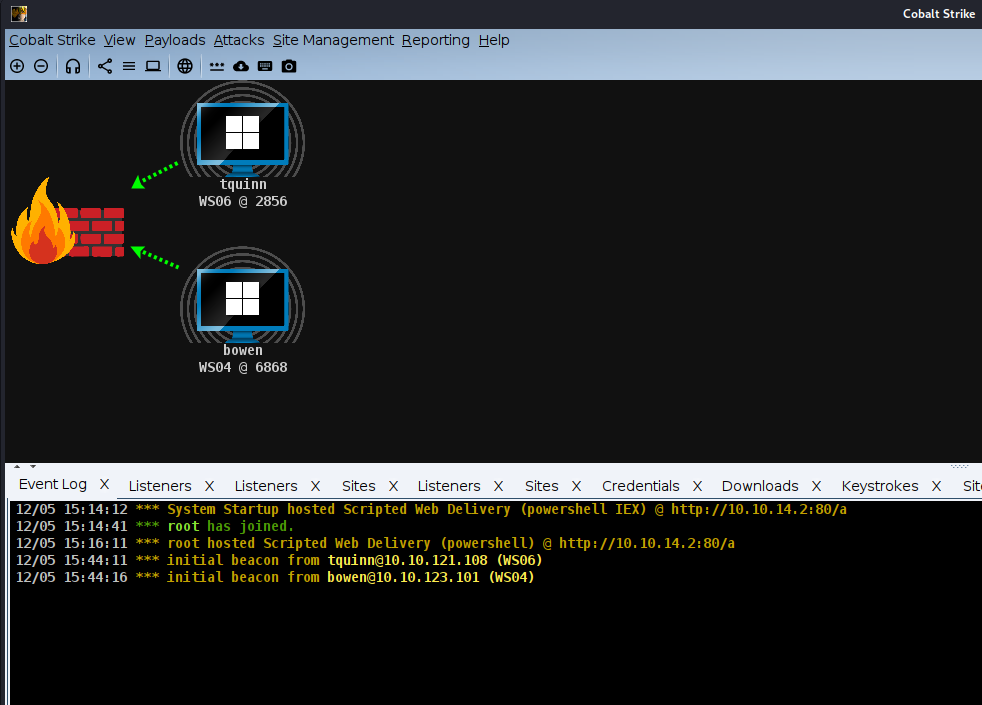
Task: Open downloads with cloud download icon
Action: [x=241, y=66]
